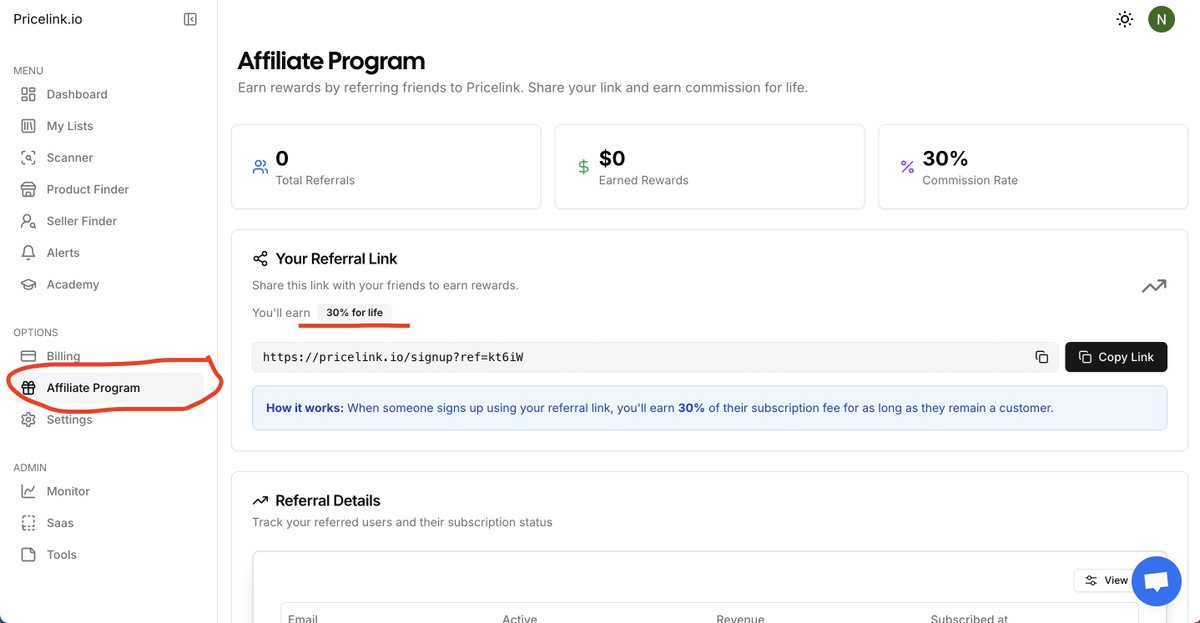The image size is (1200, 623).
Task: Copy link via icon inside URL field
Action: pos(1041,357)
